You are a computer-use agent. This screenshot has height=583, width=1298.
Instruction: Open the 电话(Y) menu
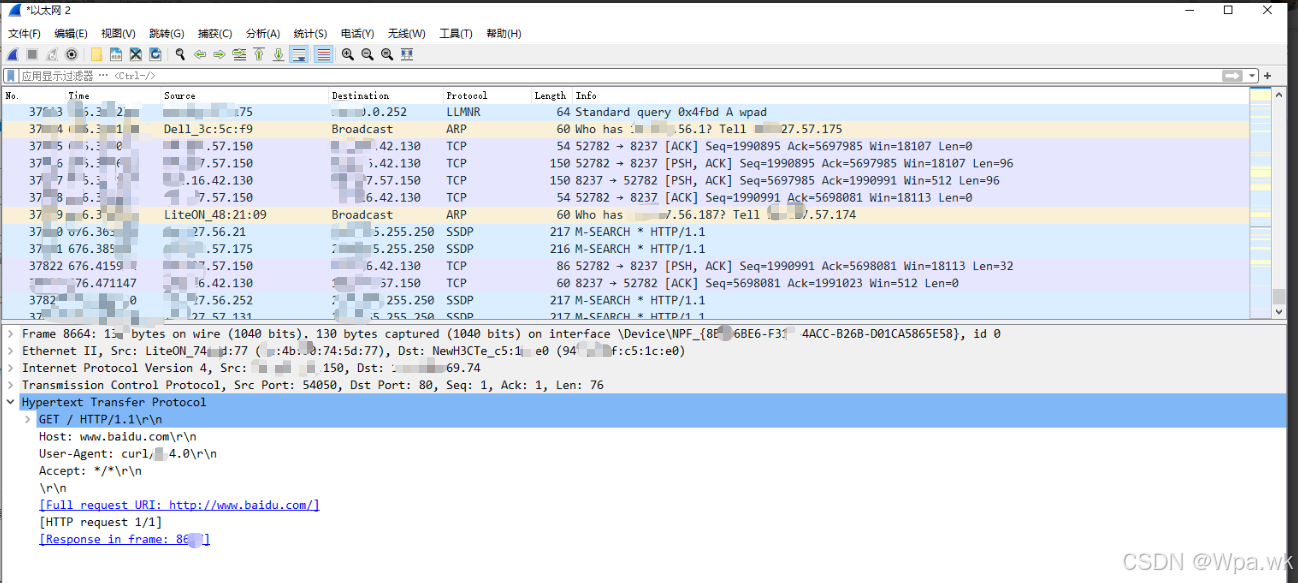[358, 34]
